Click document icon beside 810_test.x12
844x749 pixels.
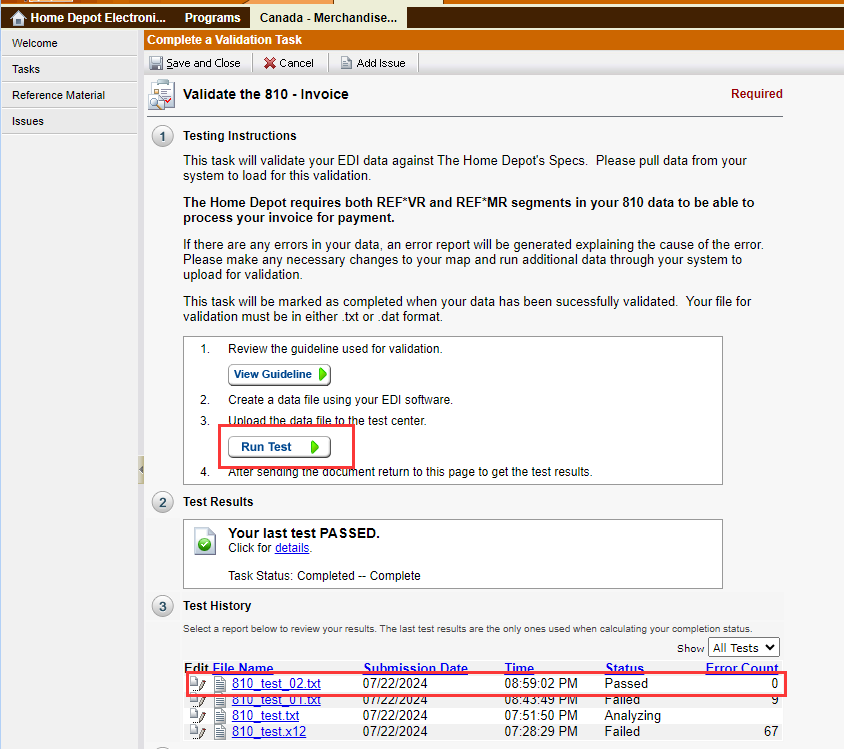pyautogui.click(x=220, y=732)
